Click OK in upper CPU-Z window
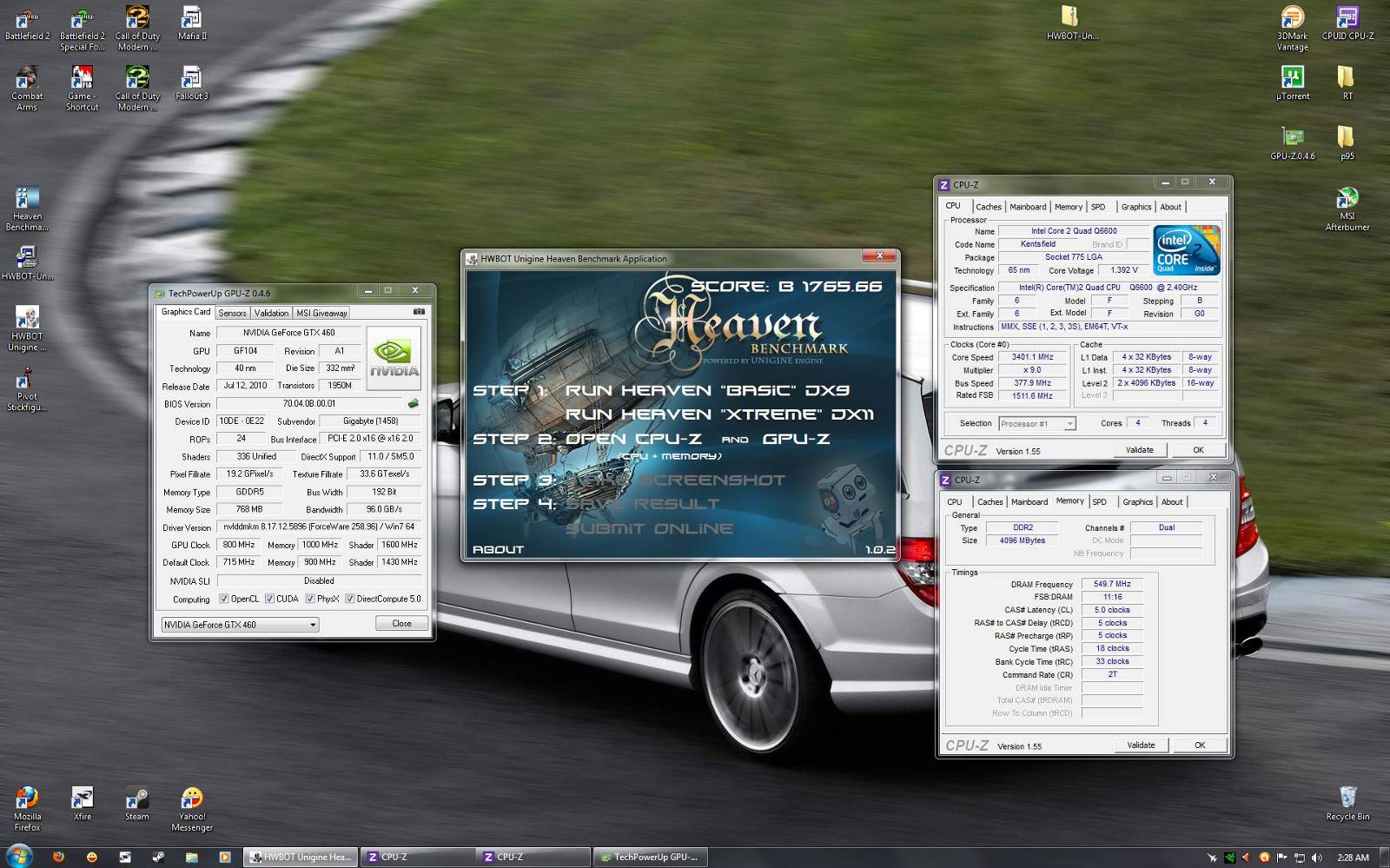The height and width of the screenshot is (868, 1390). 1198,450
